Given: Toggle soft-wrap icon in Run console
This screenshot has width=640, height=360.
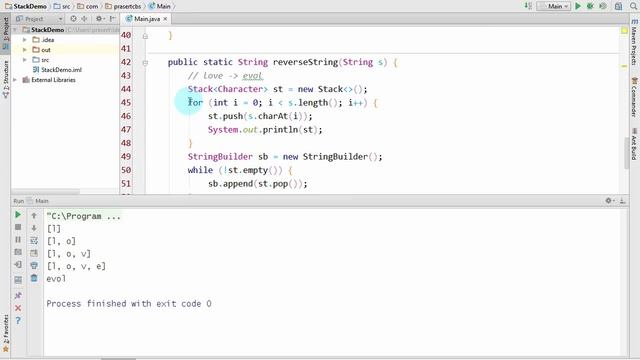Looking at the screenshot, I should (34, 240).
